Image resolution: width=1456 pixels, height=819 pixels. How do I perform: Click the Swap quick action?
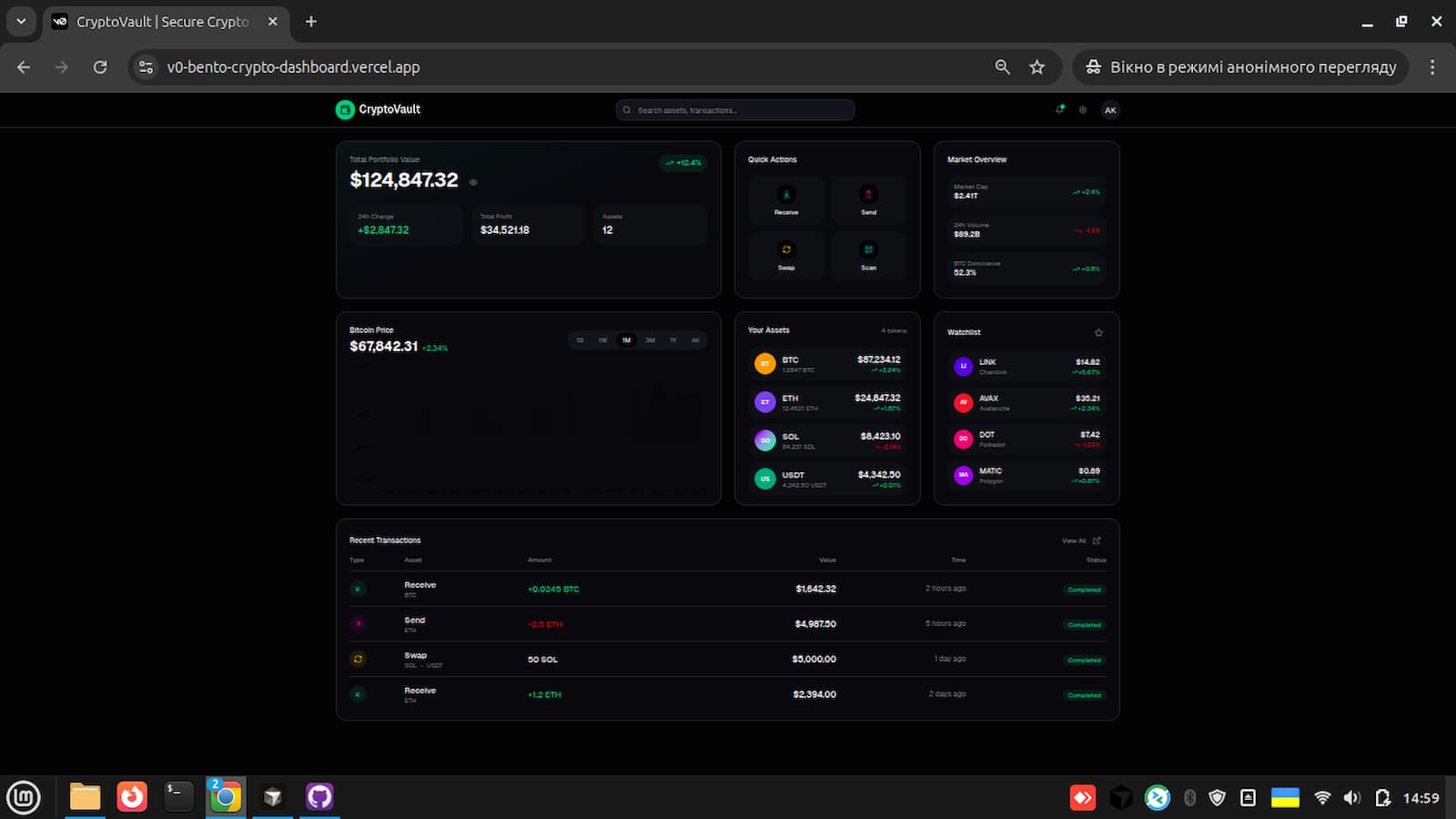pyautogui.click(x=786, y=256)
